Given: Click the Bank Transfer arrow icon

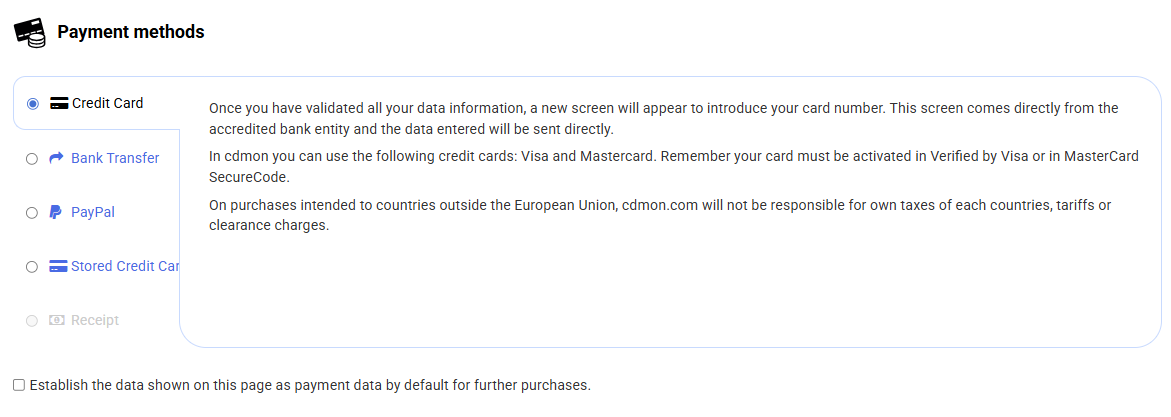Looking at the screenshot, I should coord(56,158).
